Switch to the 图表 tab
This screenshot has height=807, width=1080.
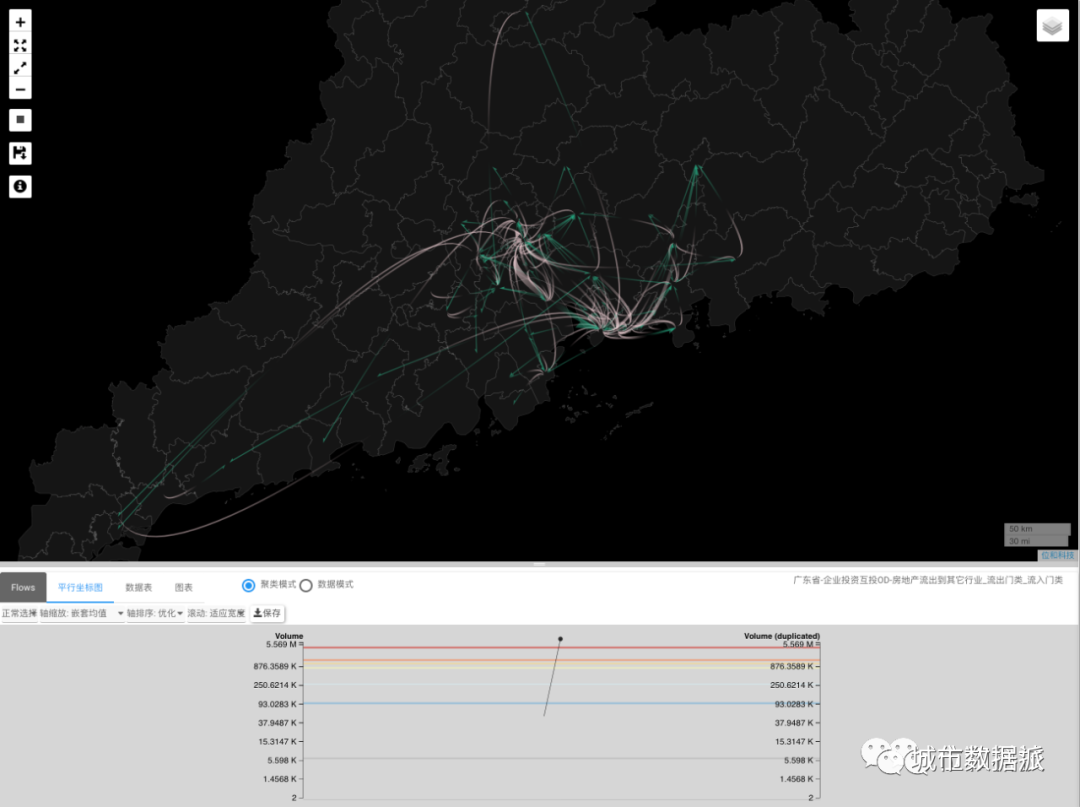point(183,587)
